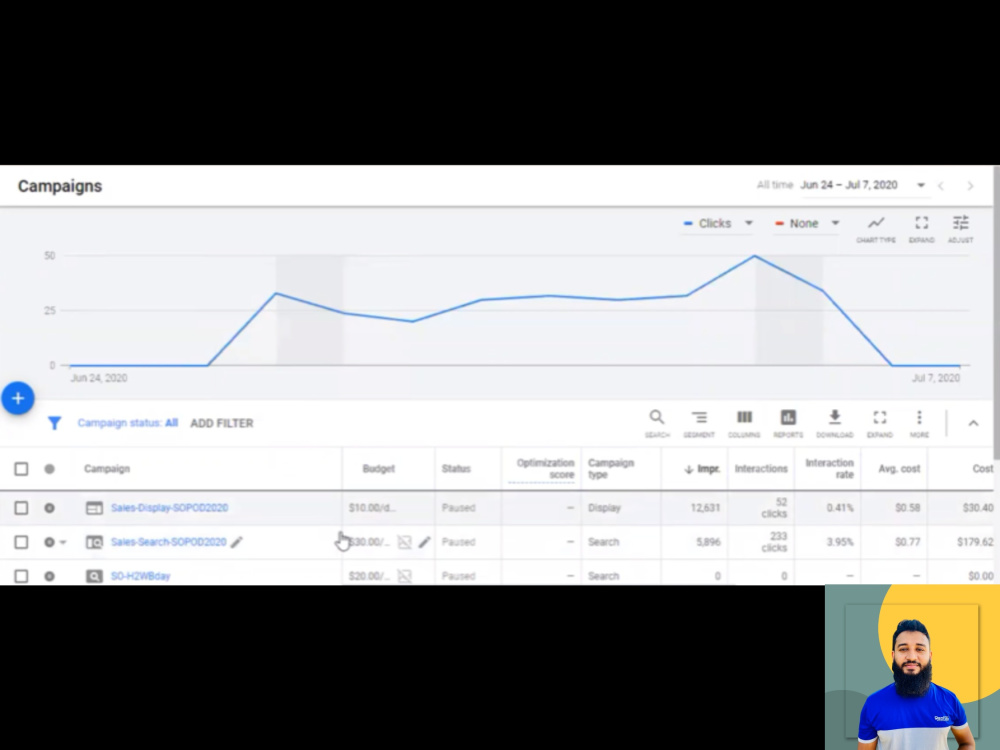Edit Sales-Search-SOPOD2020 budget pencil
Image resolution: width=1000 pixels, height=750 pixels.
424,542
